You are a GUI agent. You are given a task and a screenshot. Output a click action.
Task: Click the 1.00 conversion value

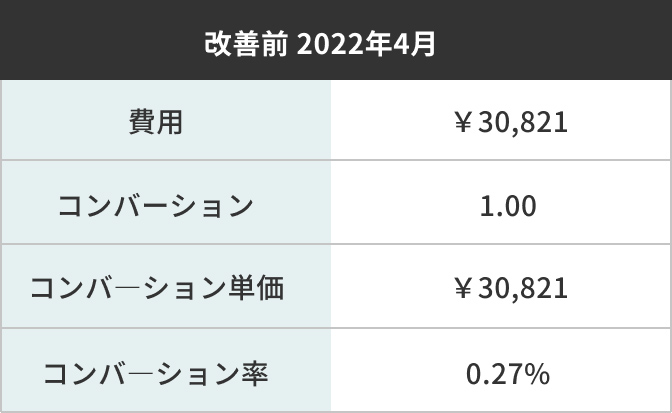[508, 206]
